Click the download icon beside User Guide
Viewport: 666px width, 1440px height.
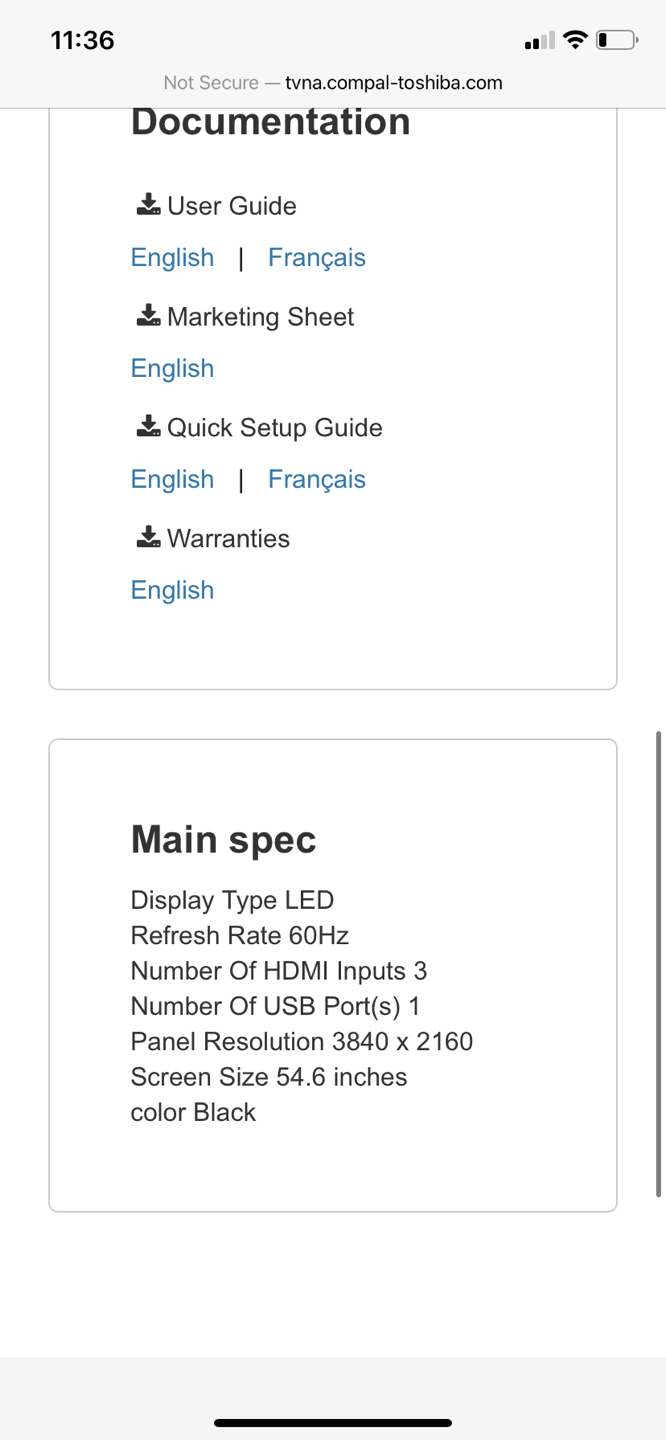coord(148,205)
